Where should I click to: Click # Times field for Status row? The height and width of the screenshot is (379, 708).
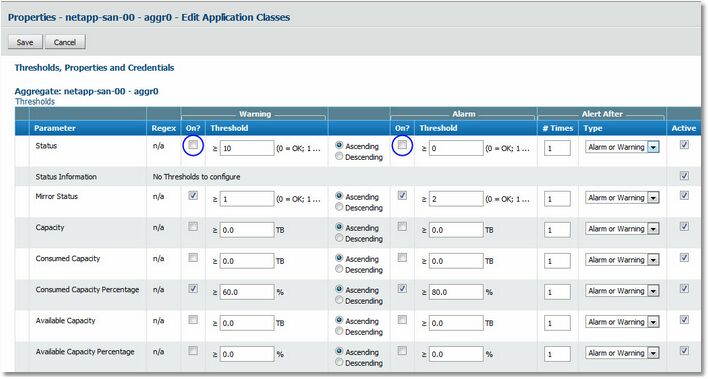(x=557, y=148)
